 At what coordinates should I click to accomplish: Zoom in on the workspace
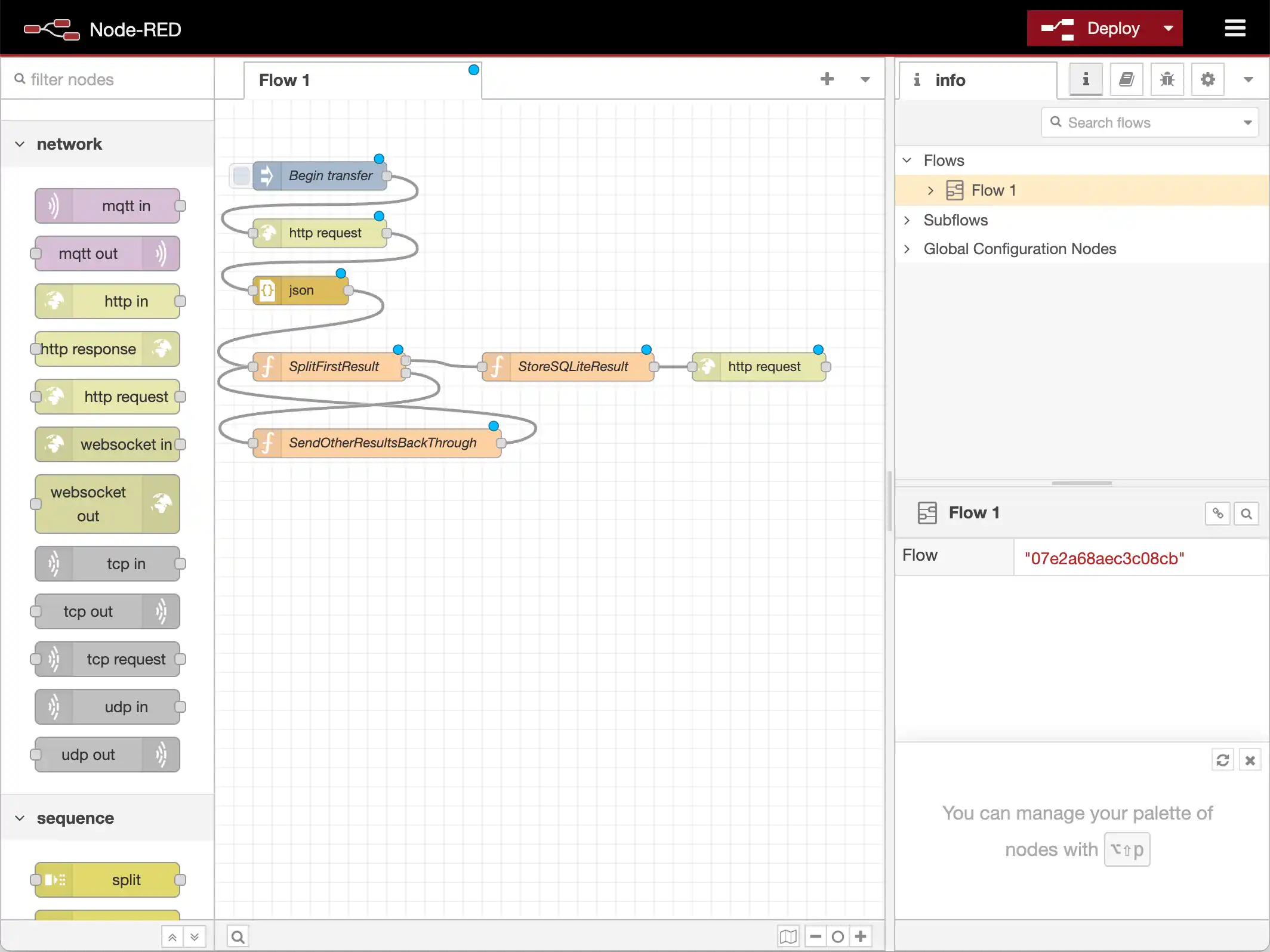click(x=861, y=936)
